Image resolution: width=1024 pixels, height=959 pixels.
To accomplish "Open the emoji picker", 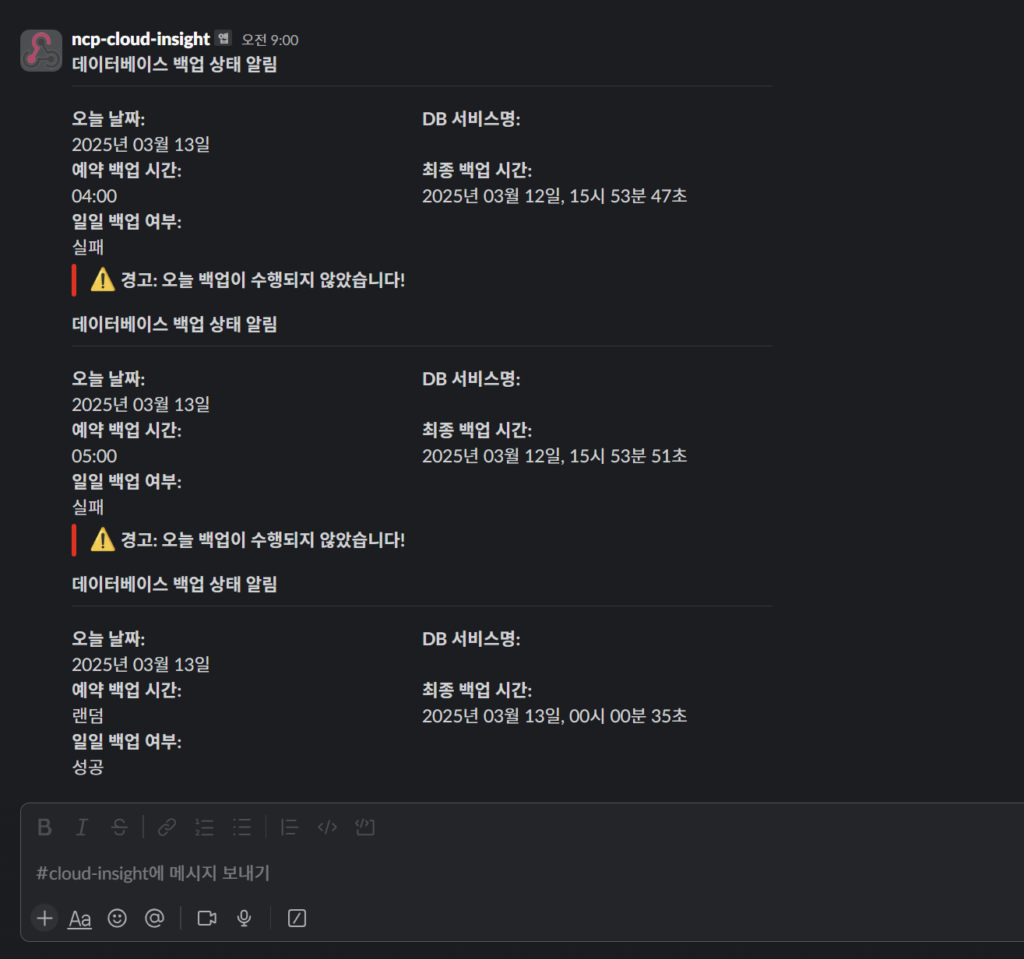I will click(117, 918).
